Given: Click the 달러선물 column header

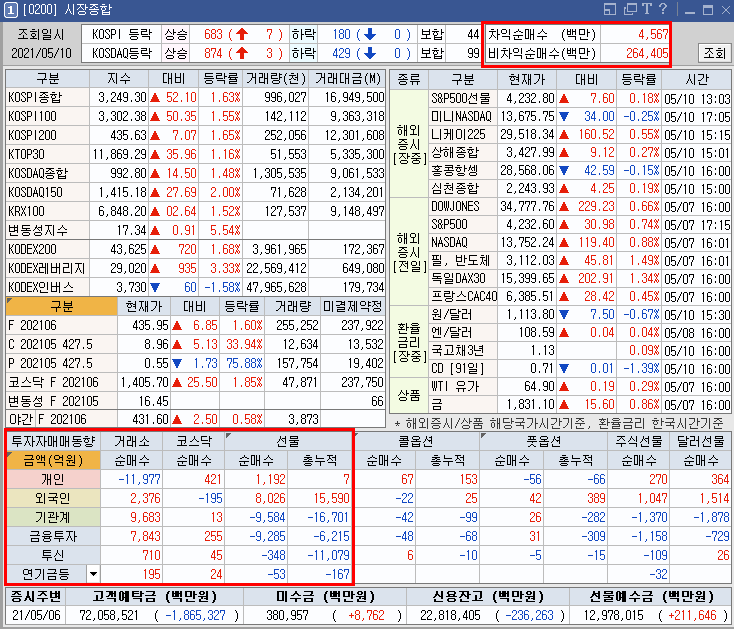Looking at the screenshot, I should pyautogui.click(x=701, y=441).
